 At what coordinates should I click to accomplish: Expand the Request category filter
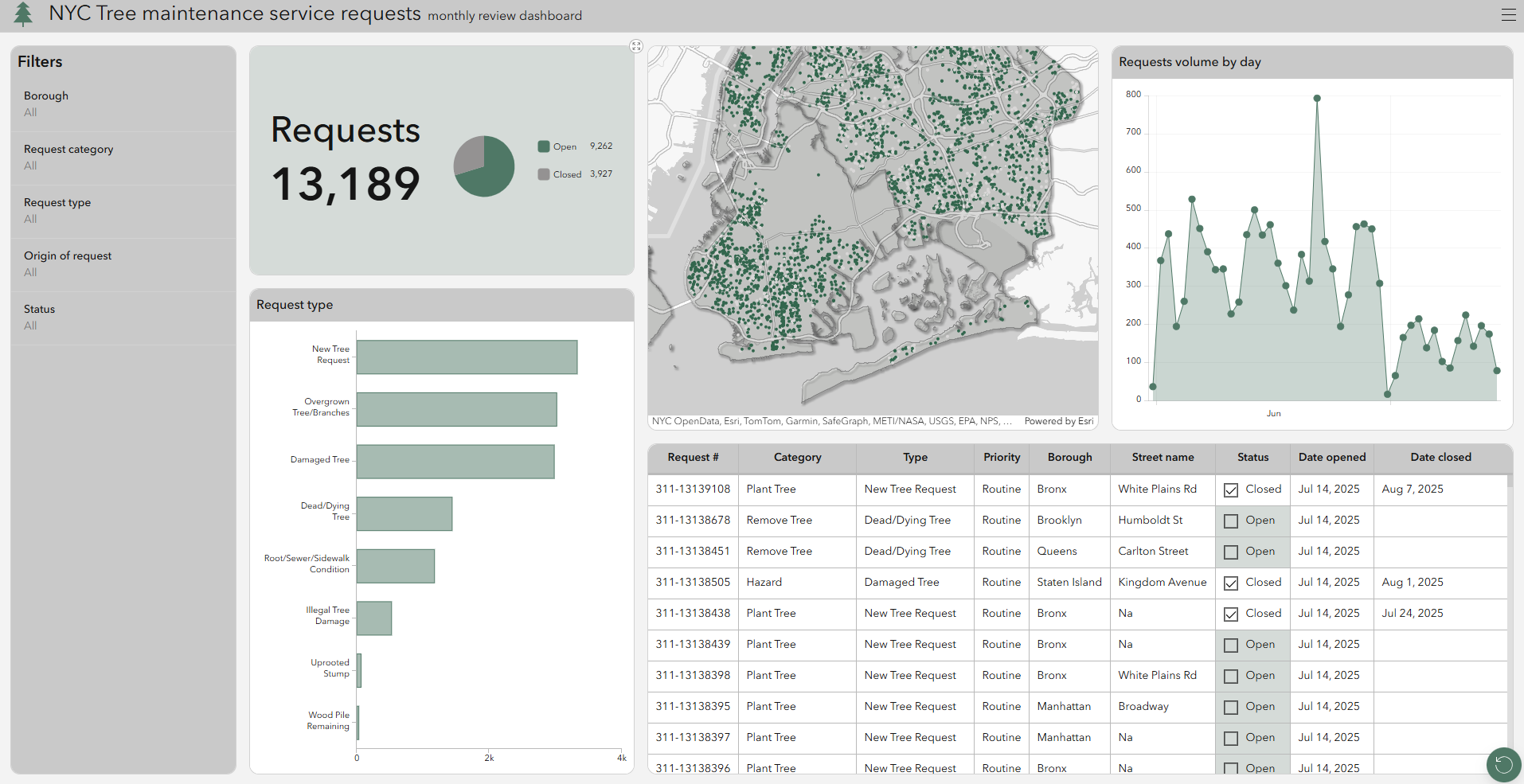[x=123, y=157]
